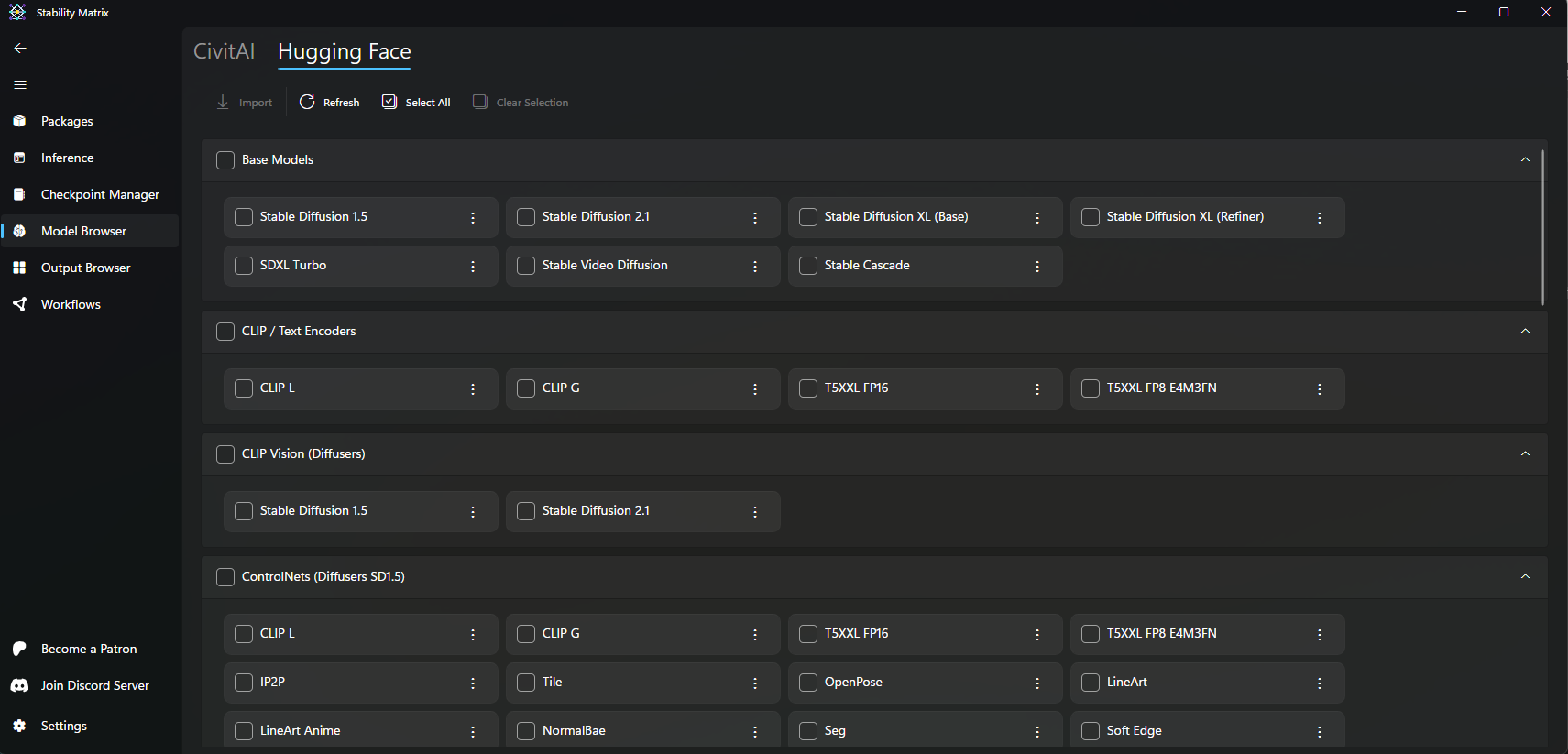This screenshot has height=754, width=1568.
Task: Open the Packages page
Action: pos(90,121)
